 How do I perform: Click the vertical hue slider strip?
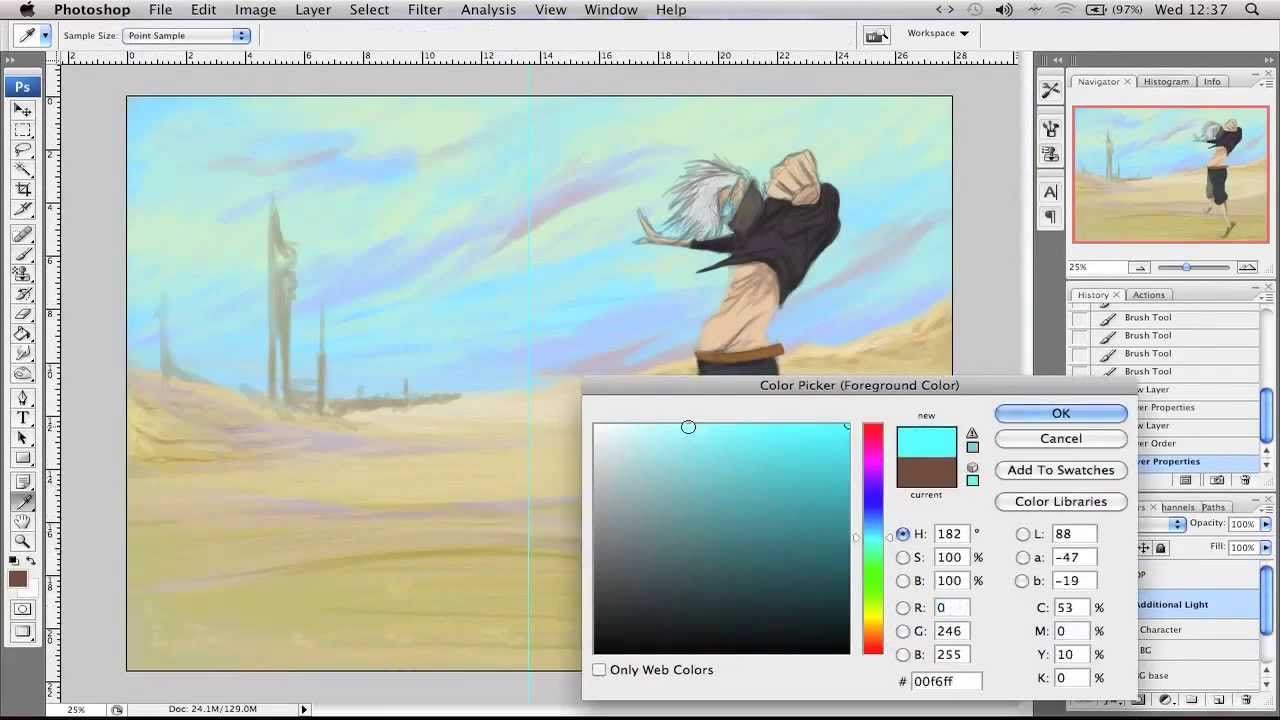(873, 539)
